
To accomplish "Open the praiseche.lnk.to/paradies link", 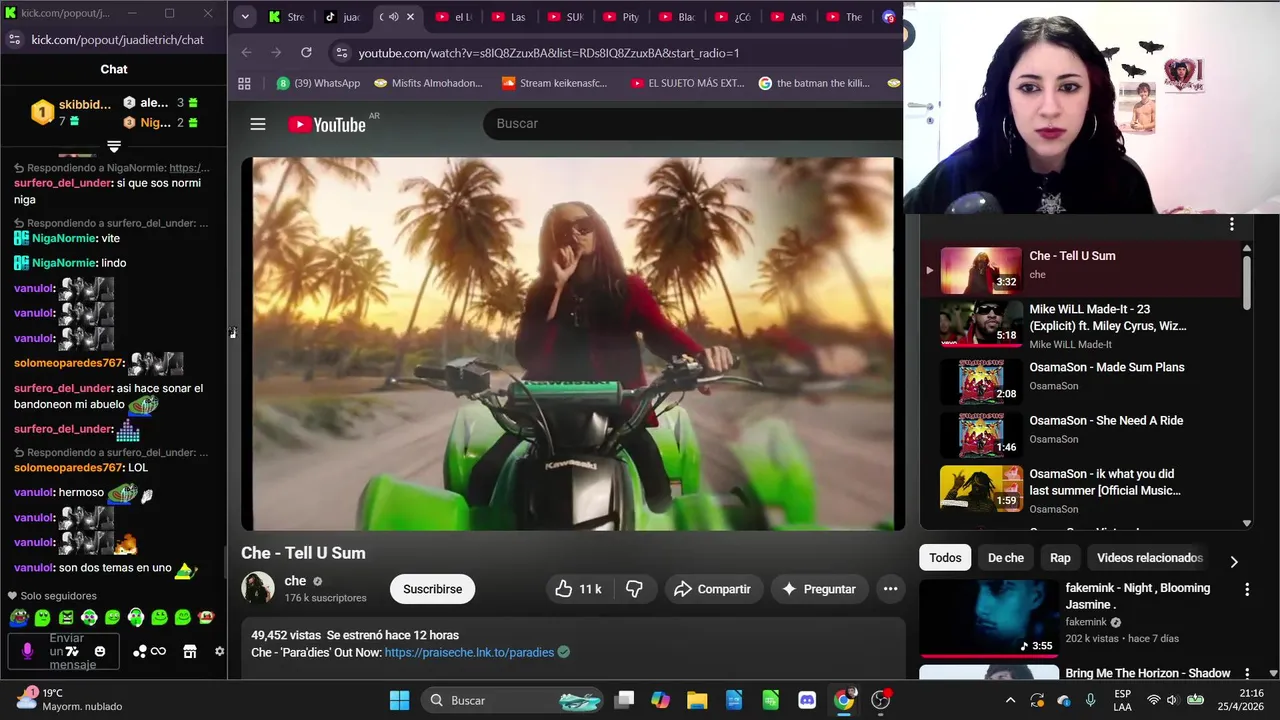I will [469, 652].
